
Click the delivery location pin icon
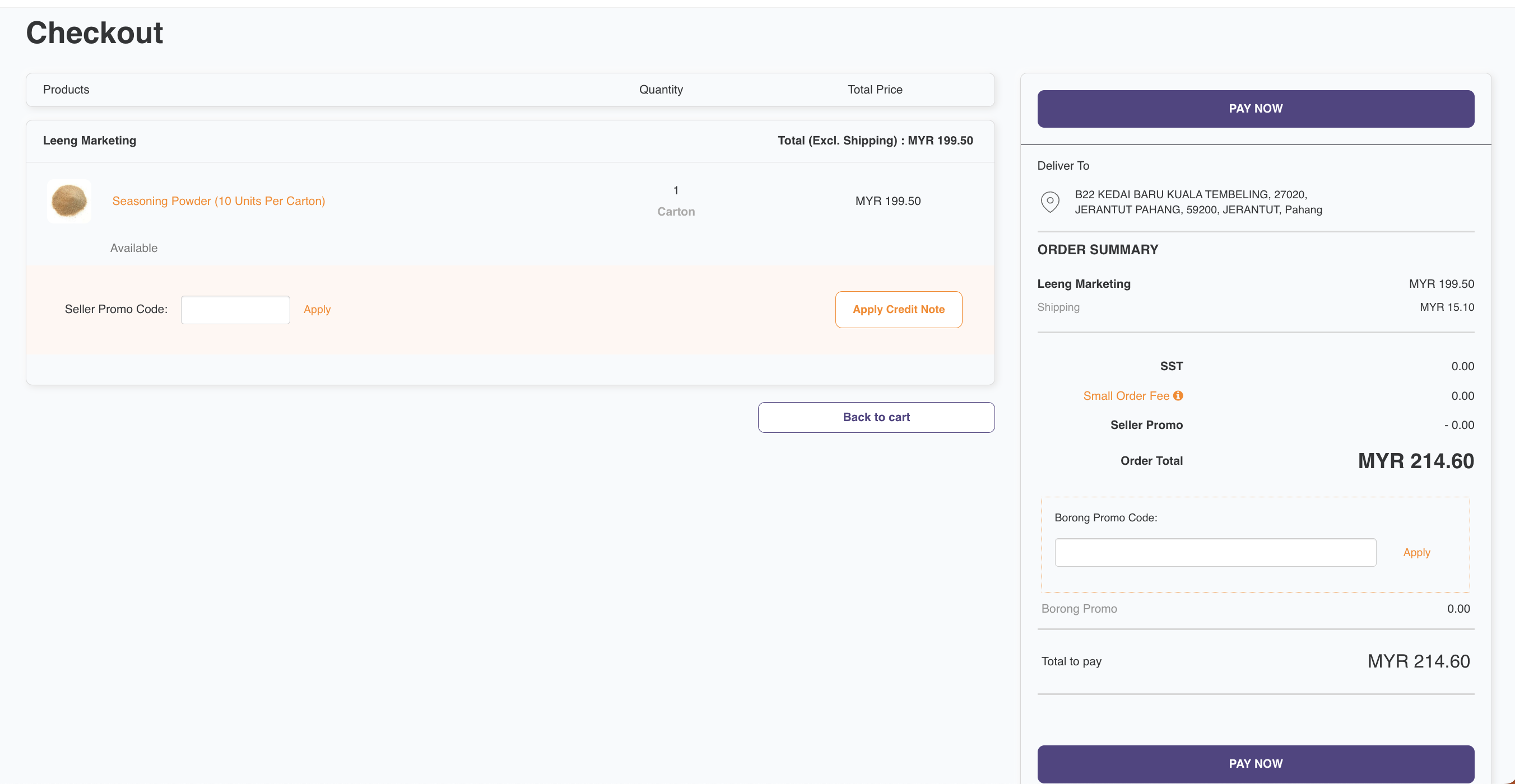coord(1050,202)
